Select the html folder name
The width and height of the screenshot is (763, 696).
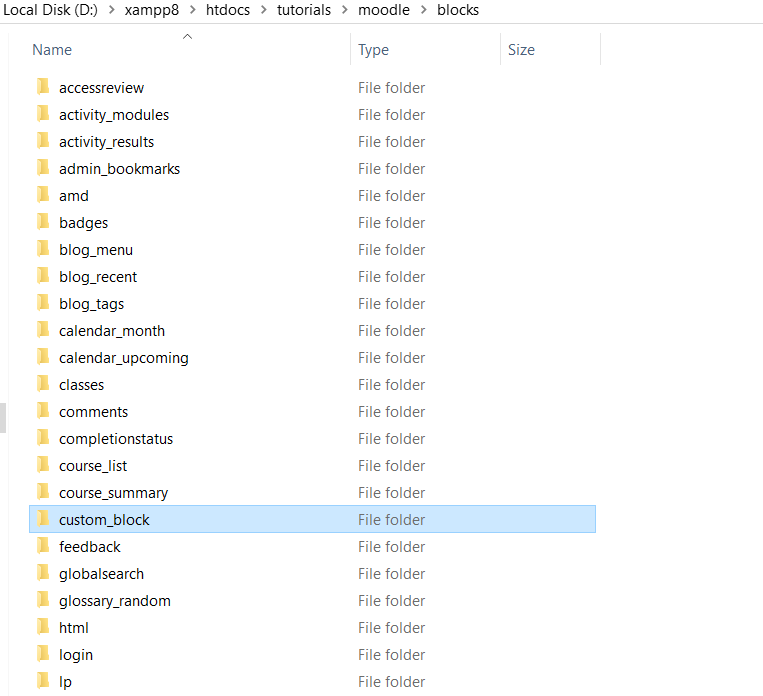(74, 628)
